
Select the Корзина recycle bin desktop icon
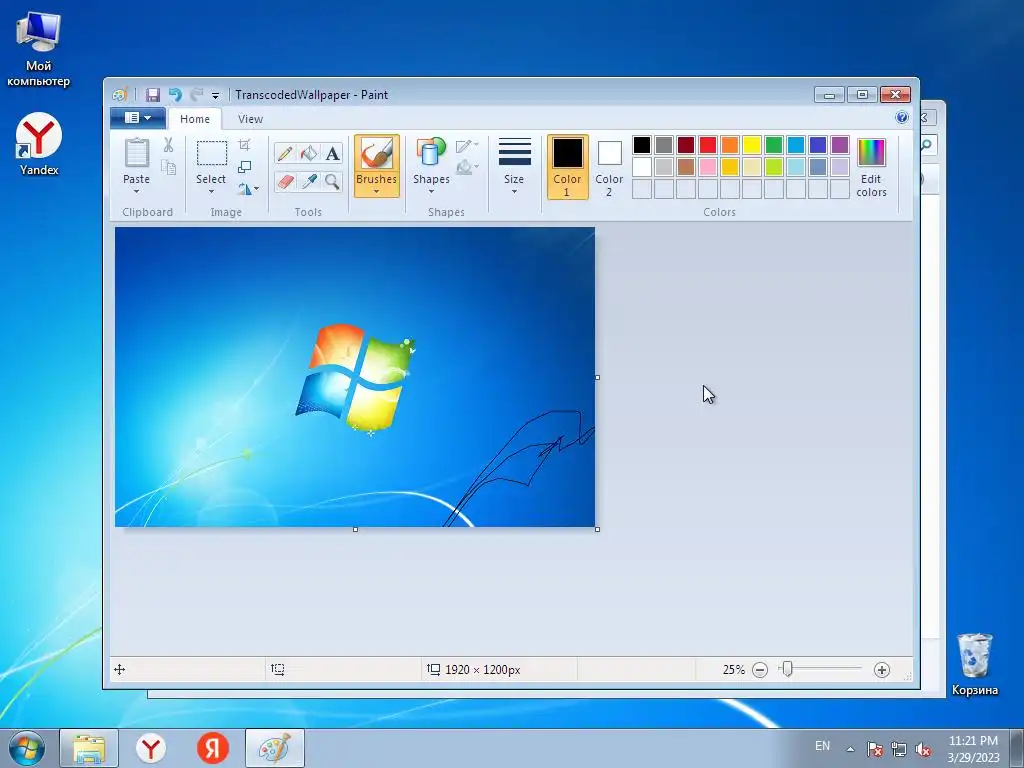click(x=974, y=664)
